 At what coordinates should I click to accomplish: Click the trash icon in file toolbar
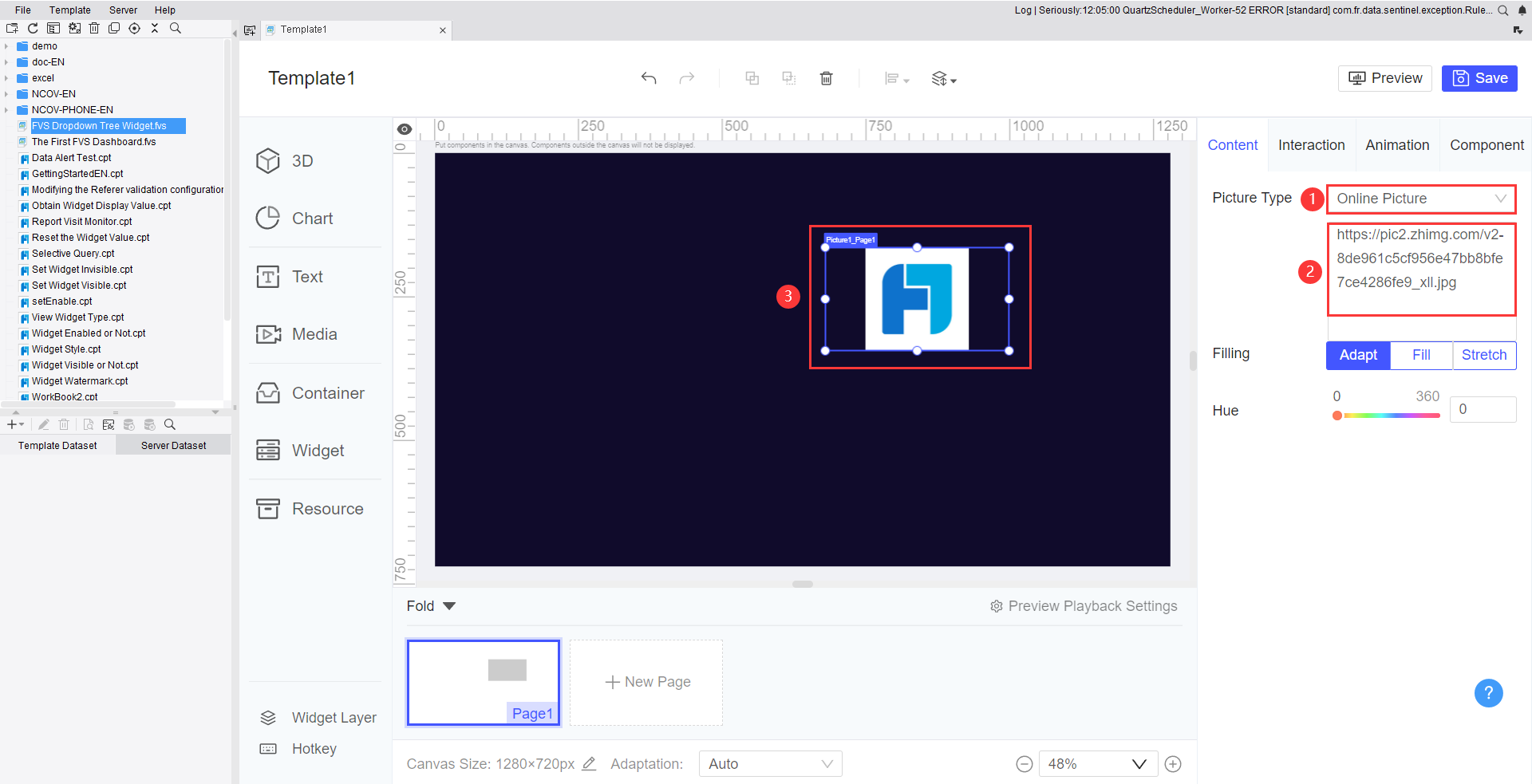(94, 28)
